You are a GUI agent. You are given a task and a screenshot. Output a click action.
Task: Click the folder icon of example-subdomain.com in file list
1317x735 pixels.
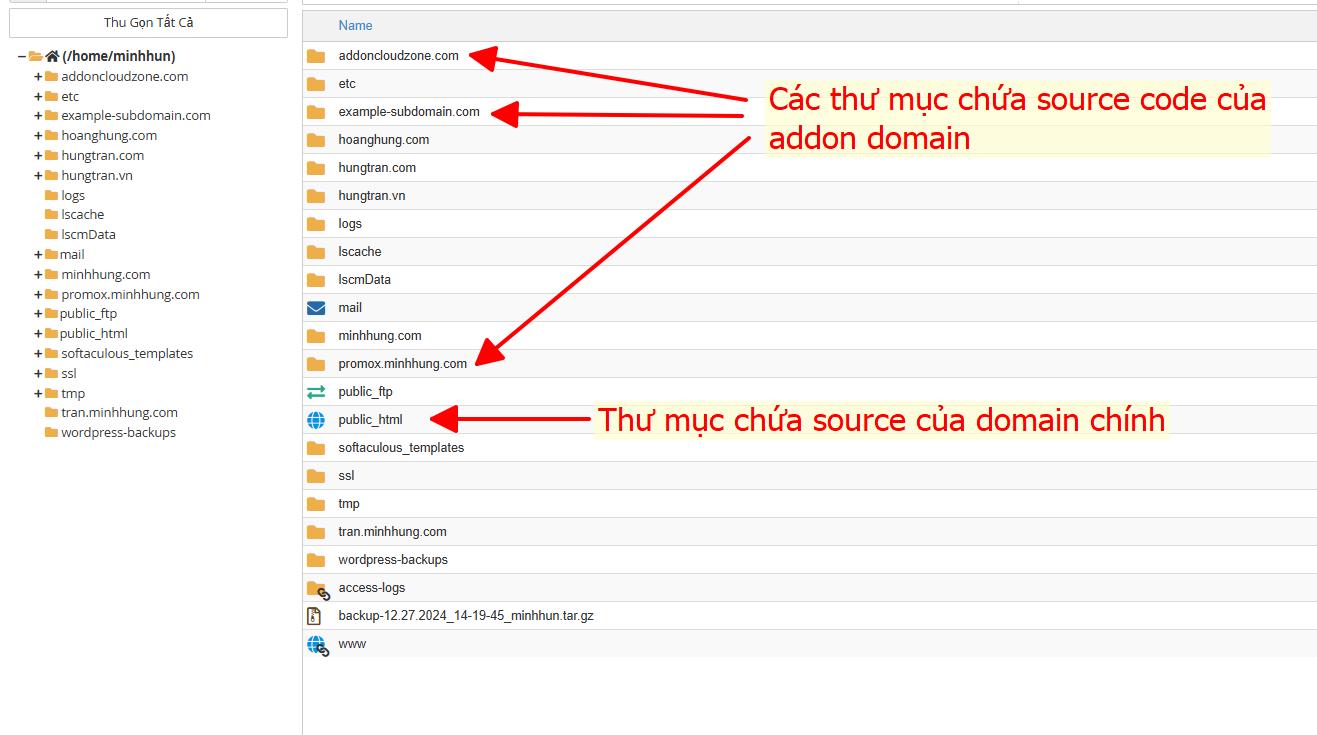pyautogui.click(x=316, y=112)
